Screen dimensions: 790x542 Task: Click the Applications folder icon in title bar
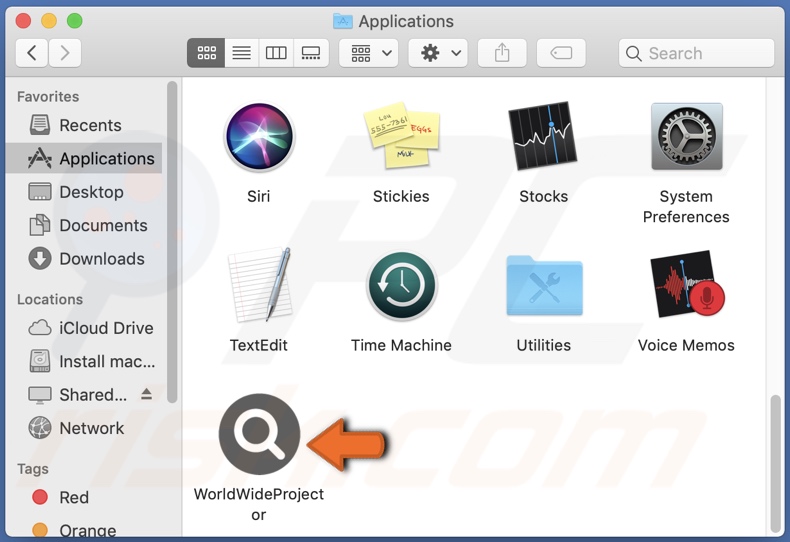pos(343,21)
